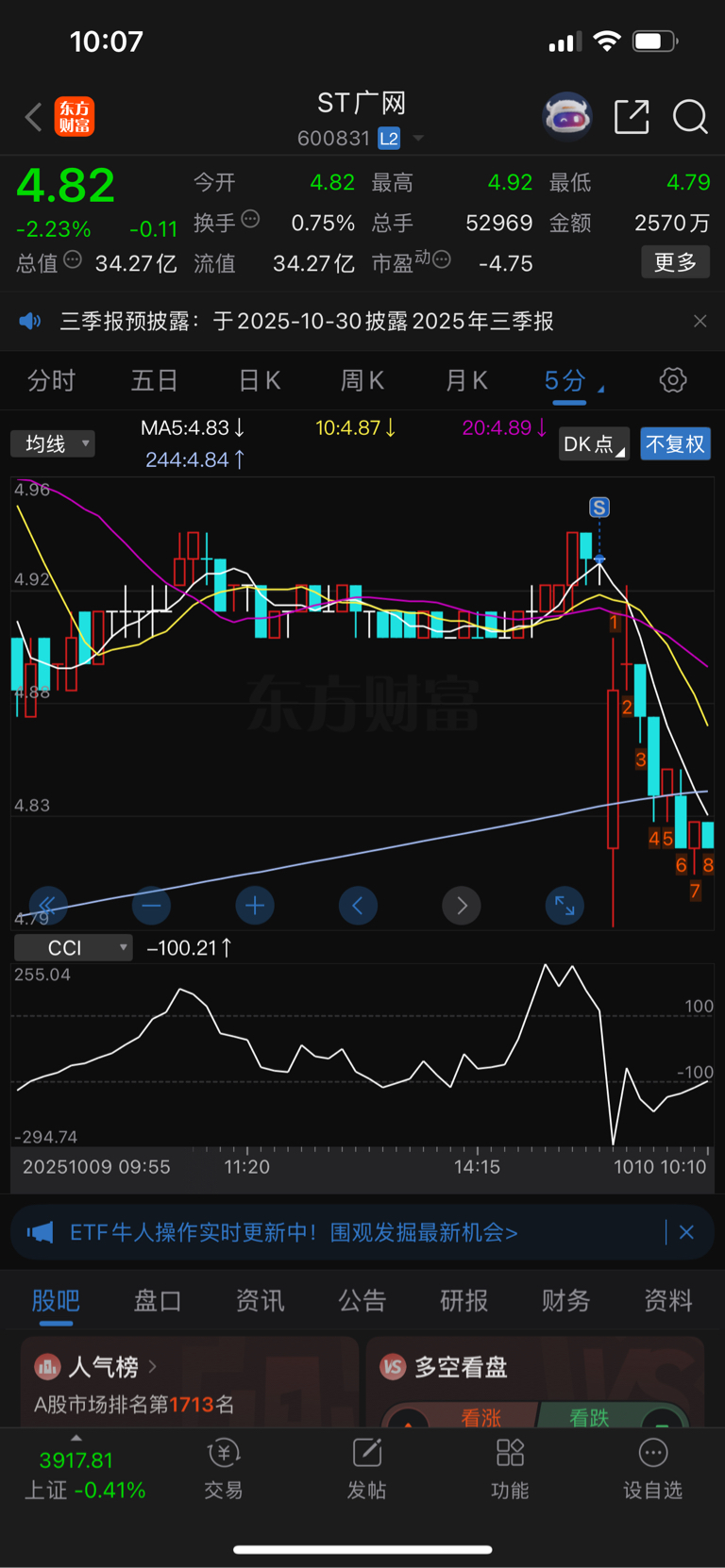Close the ETF牛人操作 banner
The width and height of the screenshot is (725, 1568).
coord(686,1232)
